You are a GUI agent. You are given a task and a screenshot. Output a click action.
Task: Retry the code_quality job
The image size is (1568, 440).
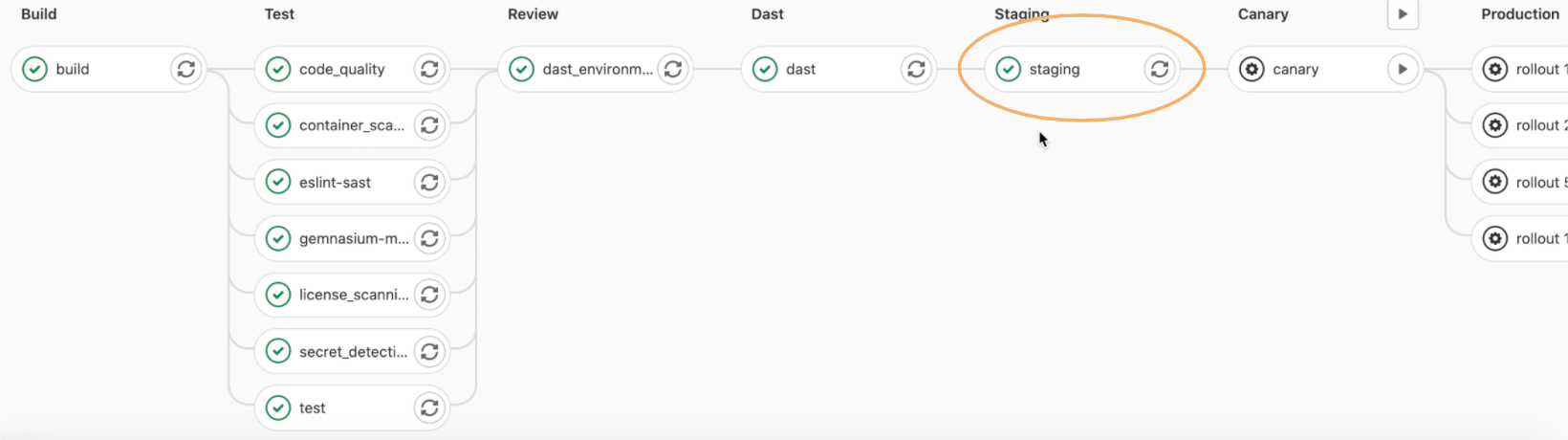click(x=429, y=69)
